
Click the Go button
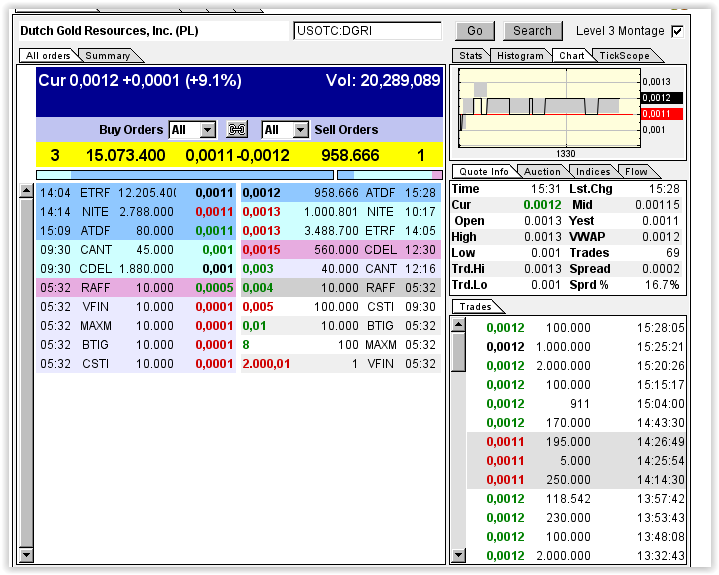[475, 31]
